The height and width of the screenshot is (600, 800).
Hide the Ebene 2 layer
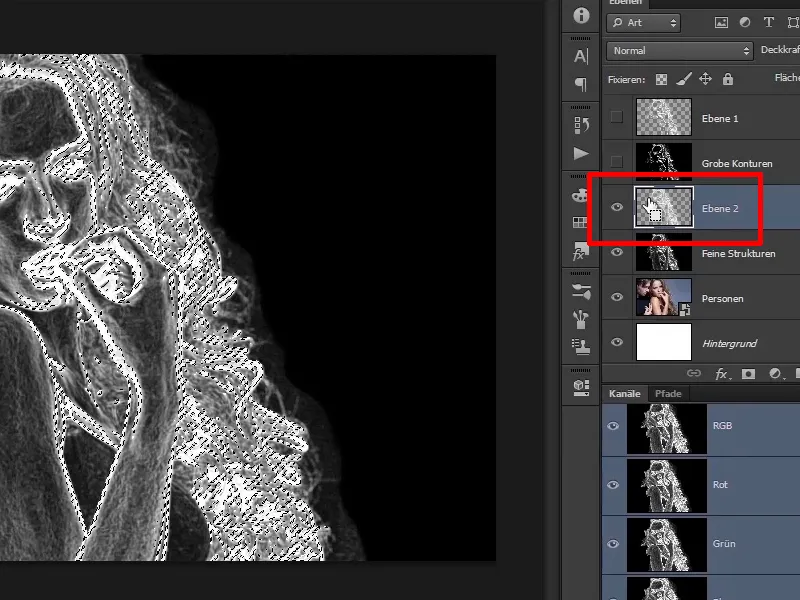616,207
